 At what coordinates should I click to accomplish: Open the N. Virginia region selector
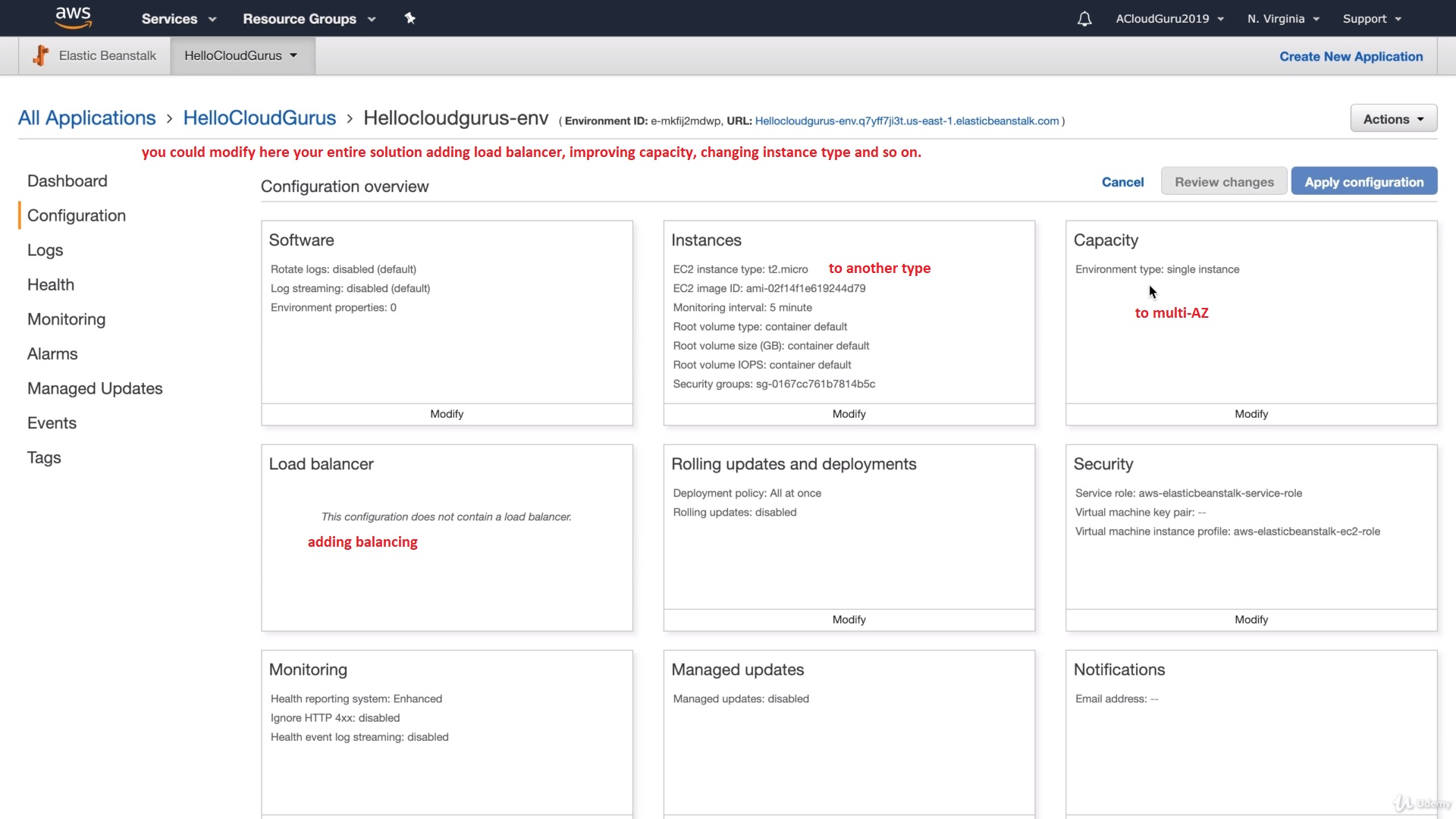tap(1283, 19)
